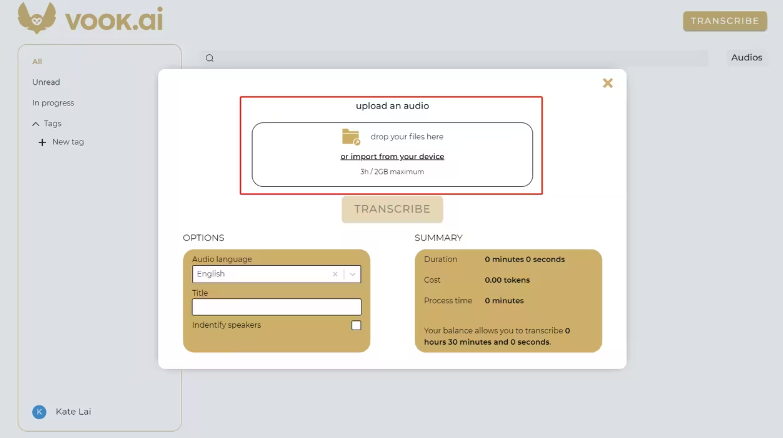Click the vook.ai owl logo
This screenshot has height=438, width=783.
36,18
